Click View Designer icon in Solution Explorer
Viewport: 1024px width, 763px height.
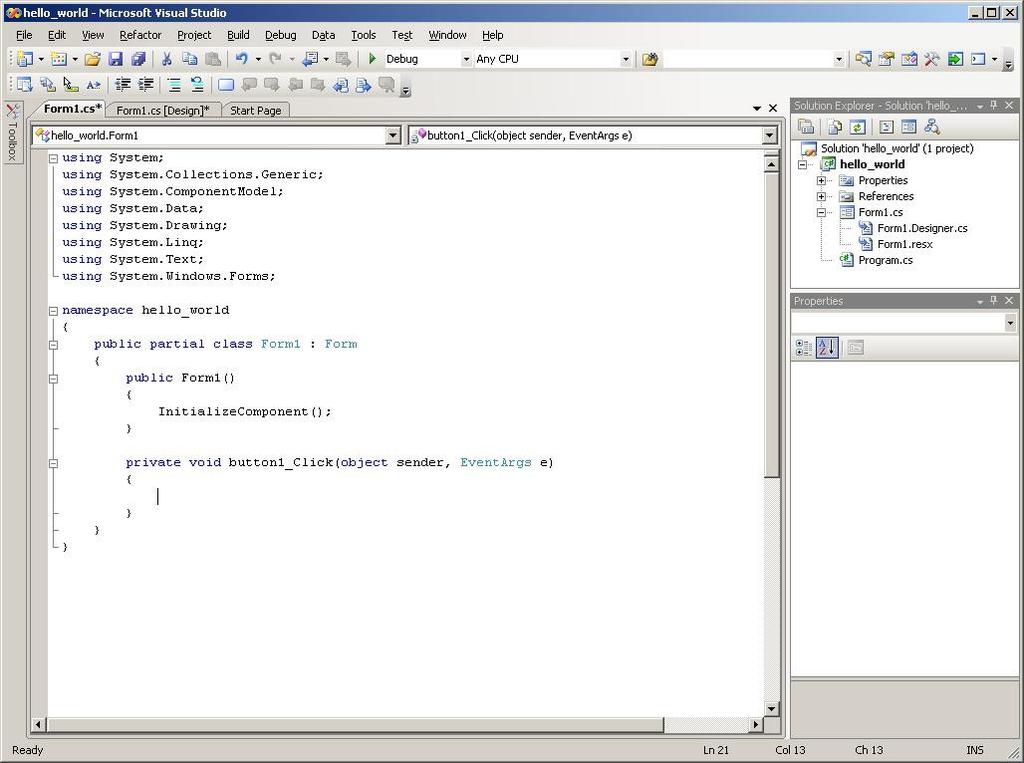909,127
